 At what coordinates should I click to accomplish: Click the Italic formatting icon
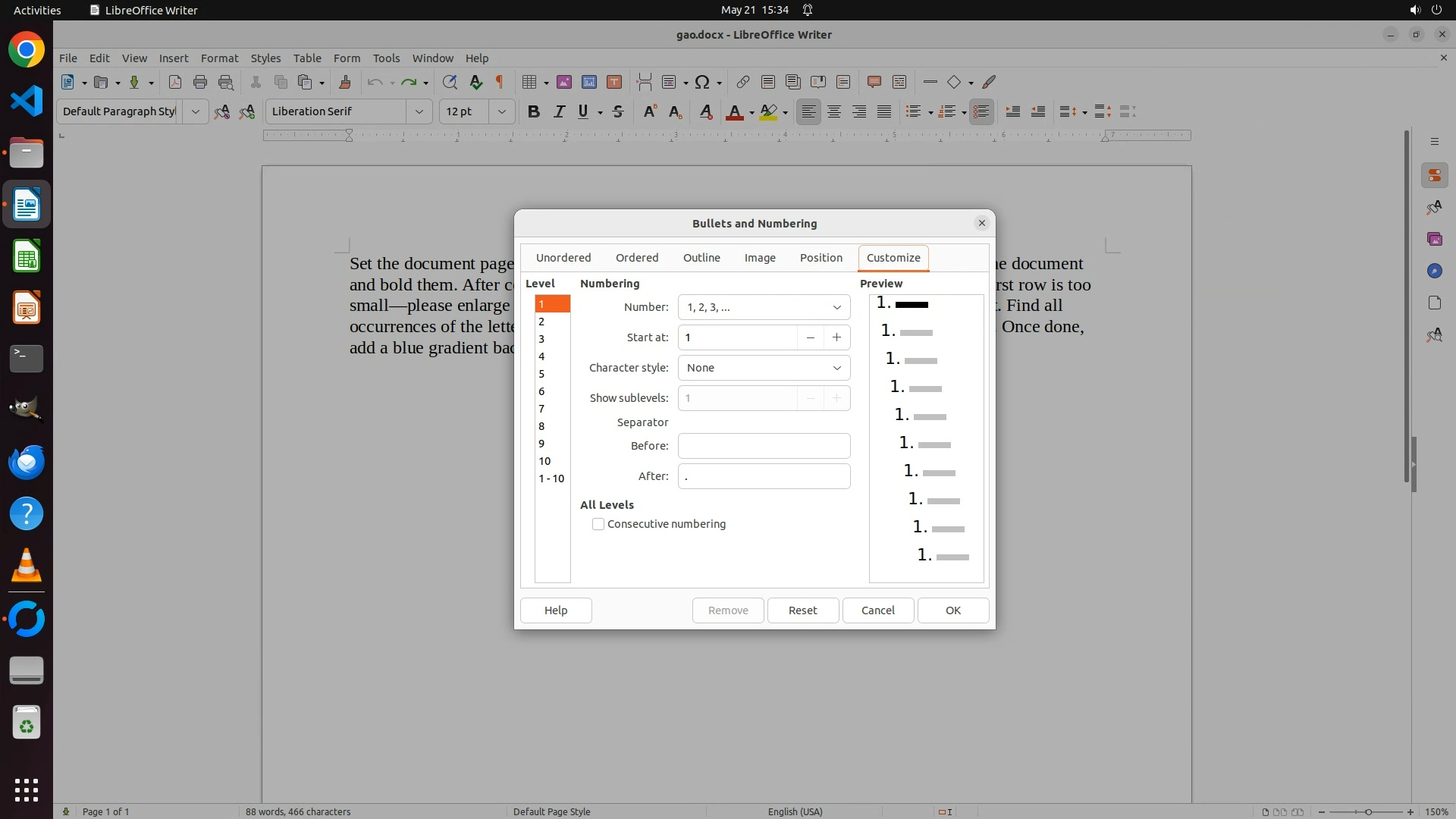pos(559,111)
